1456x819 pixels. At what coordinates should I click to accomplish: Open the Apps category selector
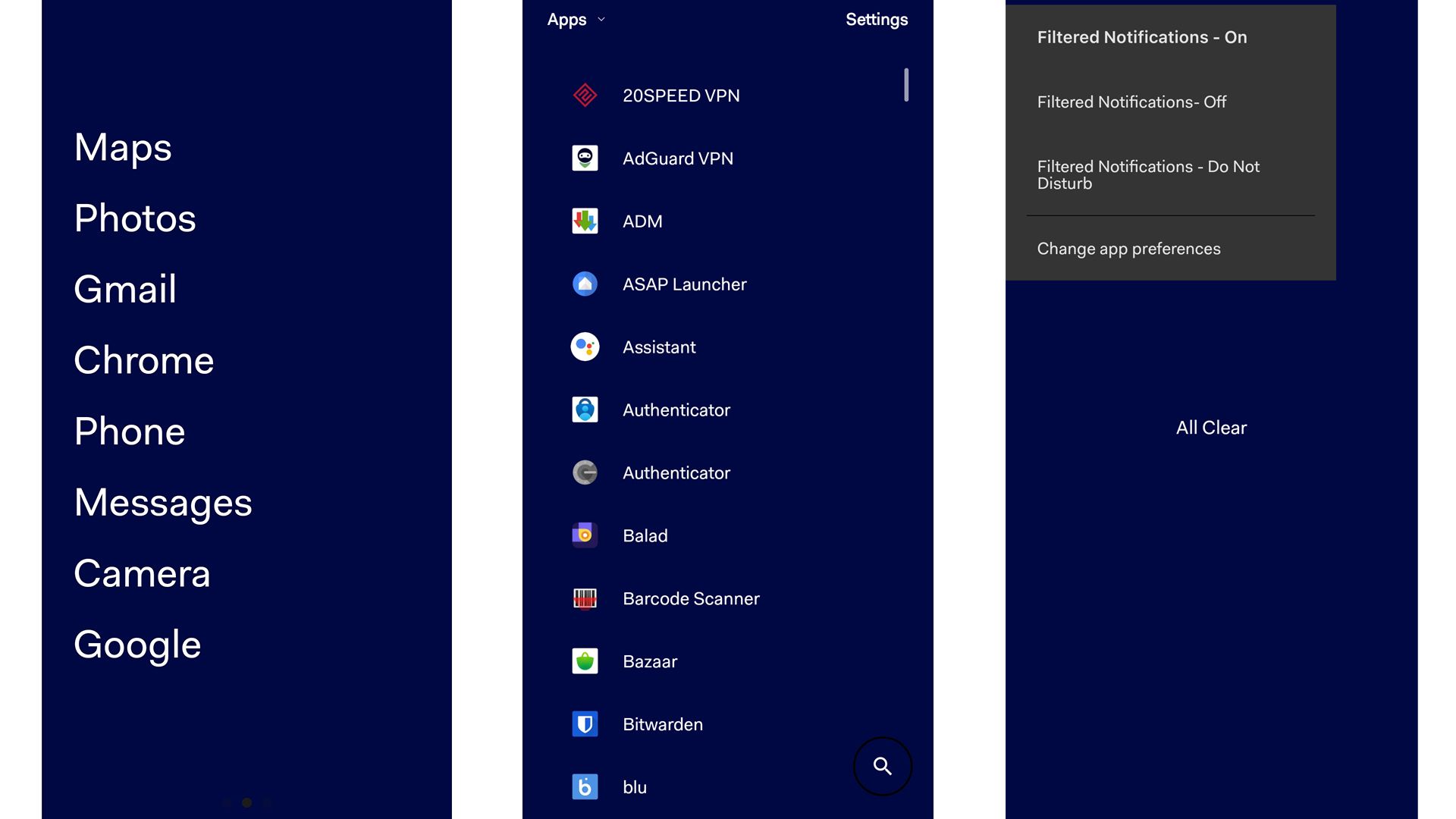pyautogui.click(x=576, y=20)
